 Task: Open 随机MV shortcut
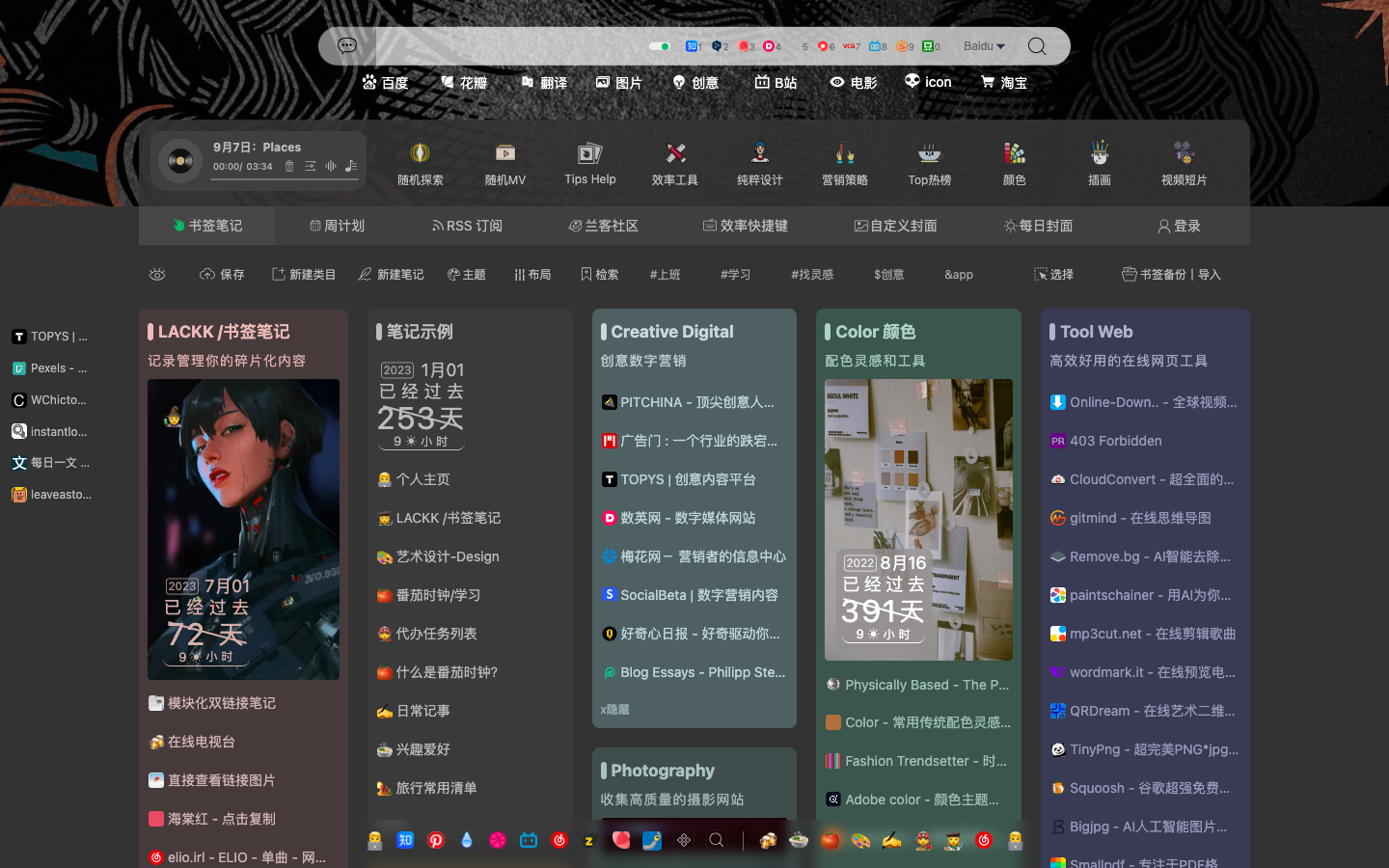click(505, 163)
